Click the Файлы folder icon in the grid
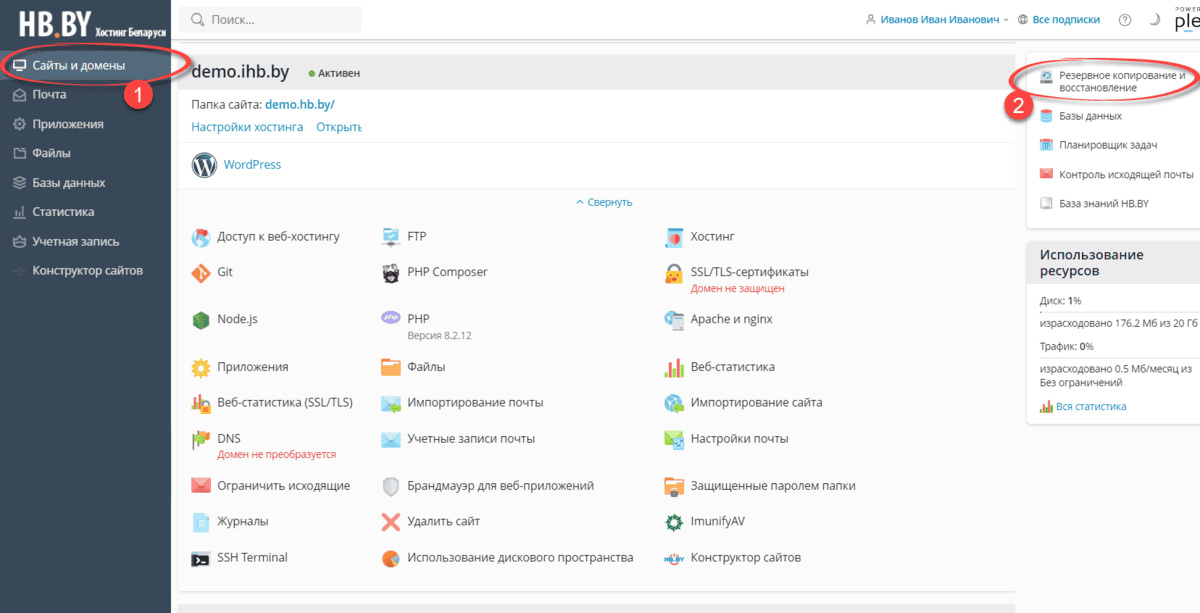The image size is (1200, 613). tap(391, 368)
